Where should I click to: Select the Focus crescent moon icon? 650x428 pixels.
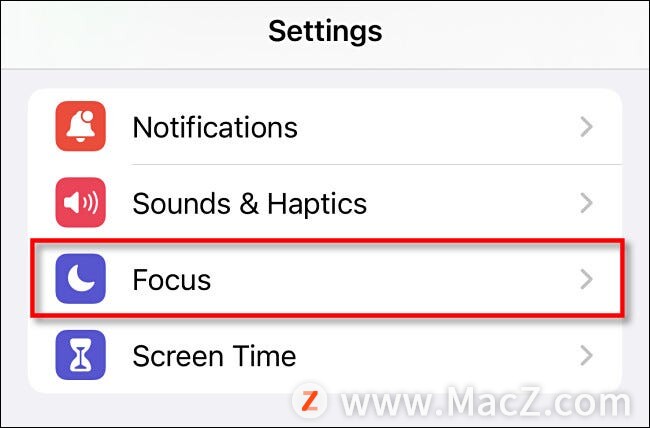(x=80, y=279)
